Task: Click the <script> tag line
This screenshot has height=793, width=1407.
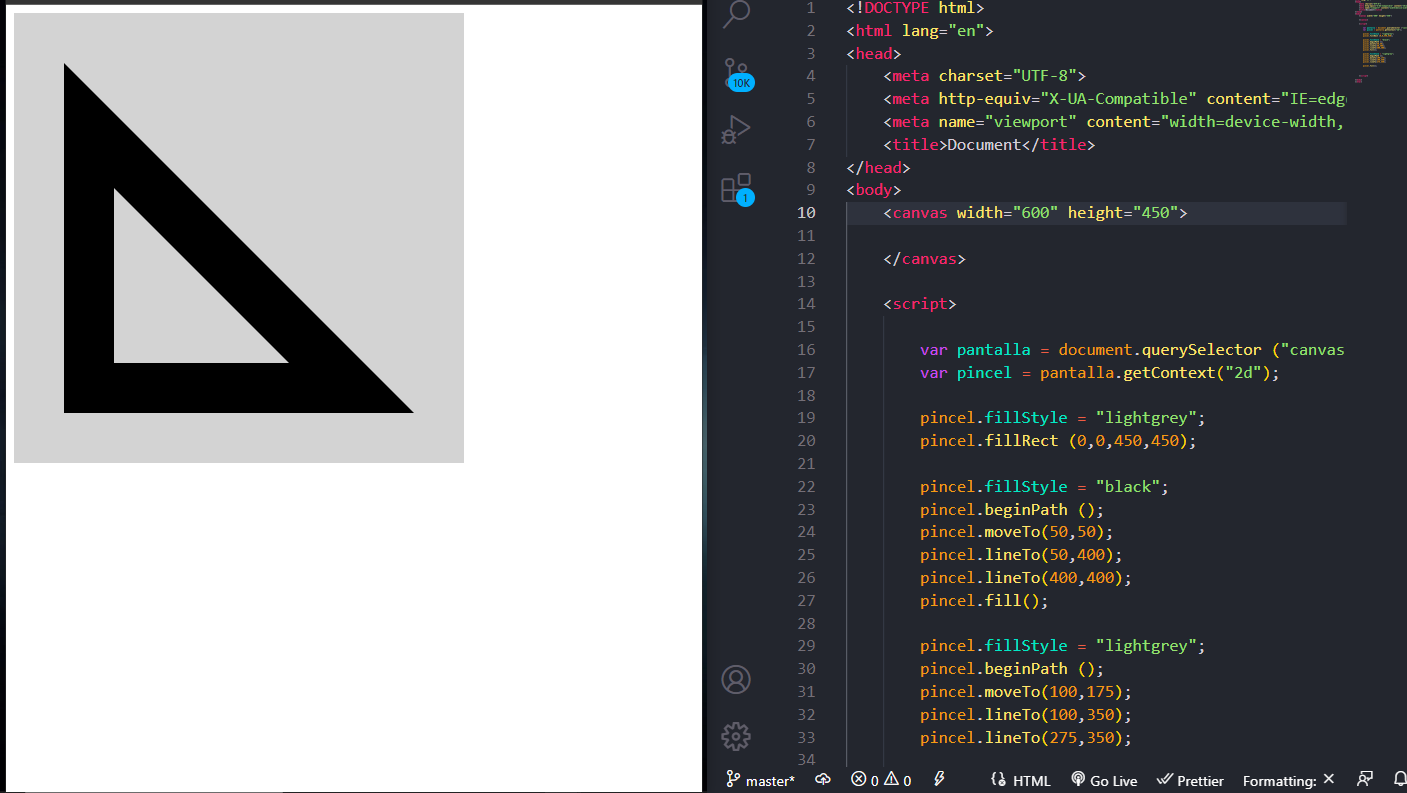Action: point(920,304)
